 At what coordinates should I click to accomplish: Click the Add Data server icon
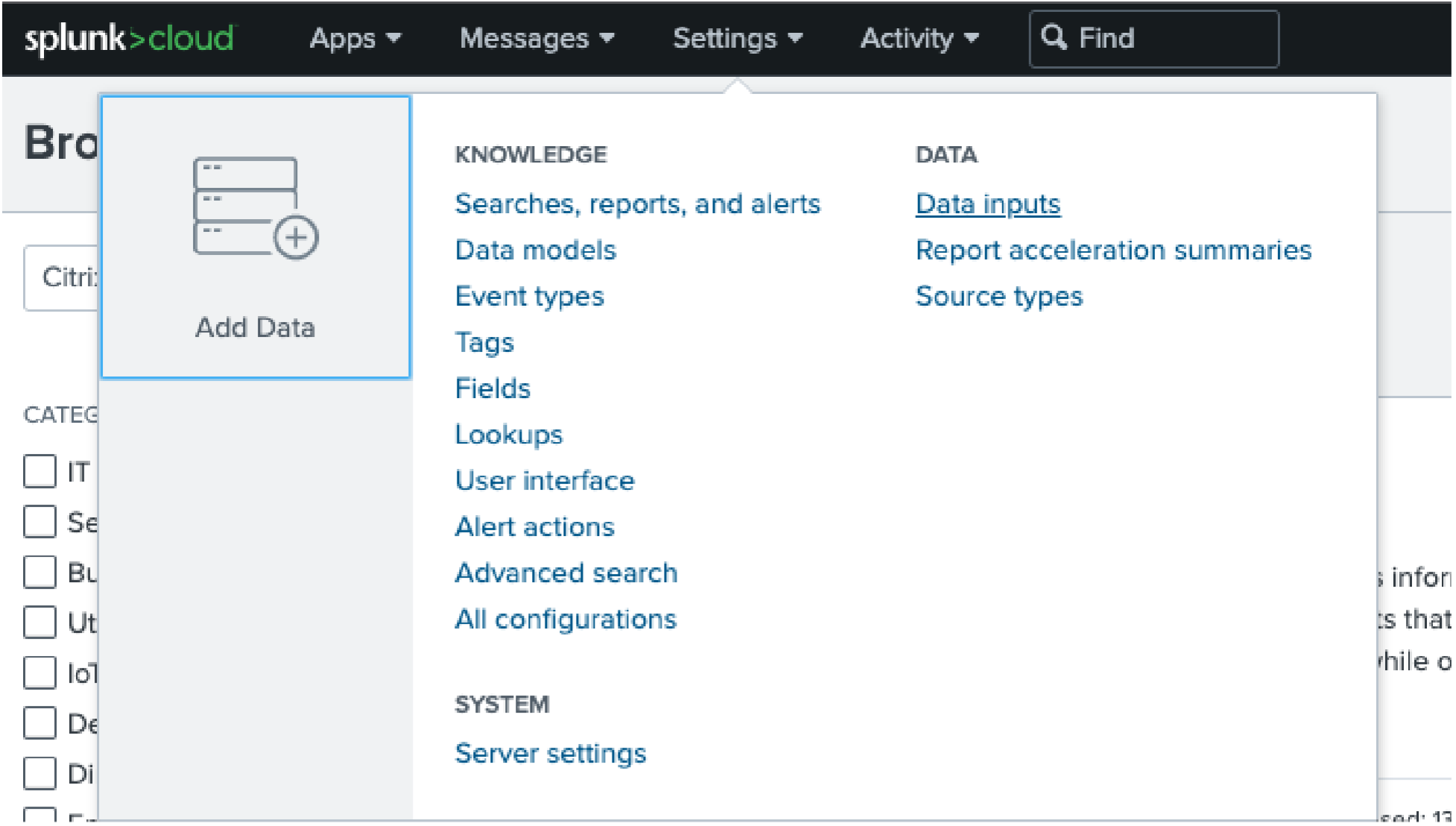click(x=255, y=208)
